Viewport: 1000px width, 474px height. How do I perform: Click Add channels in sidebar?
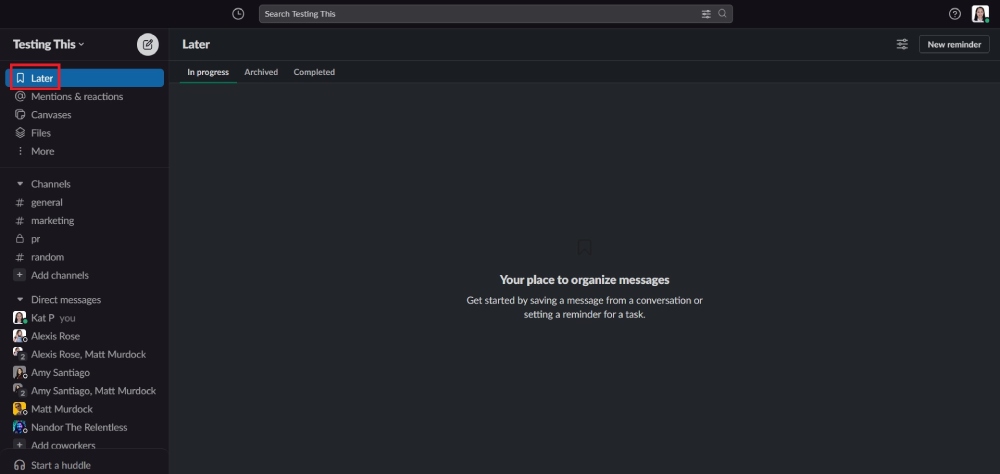click(x=59, y=275)
